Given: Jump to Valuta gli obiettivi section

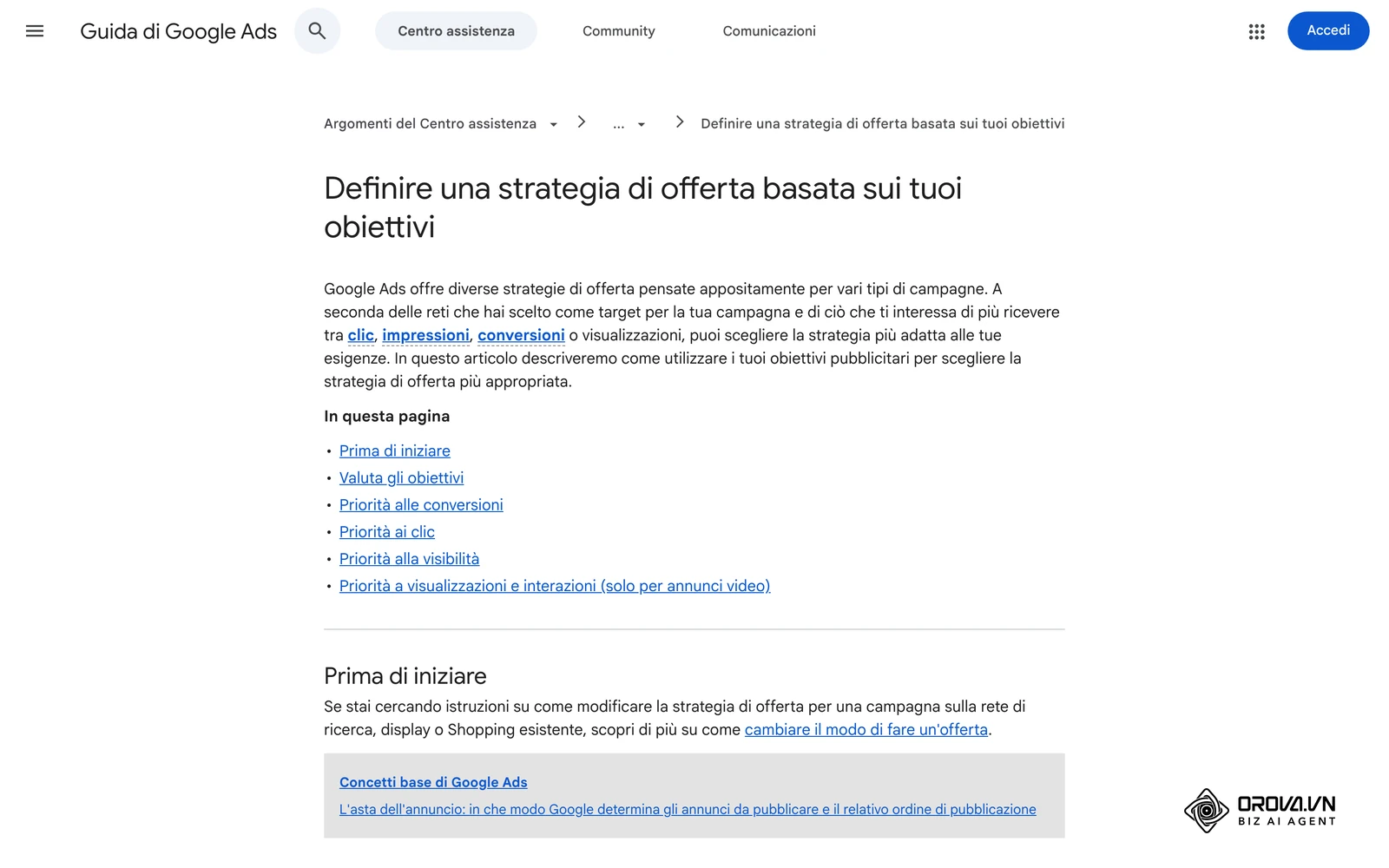Looking at the screenshot, I should point(401,477).
